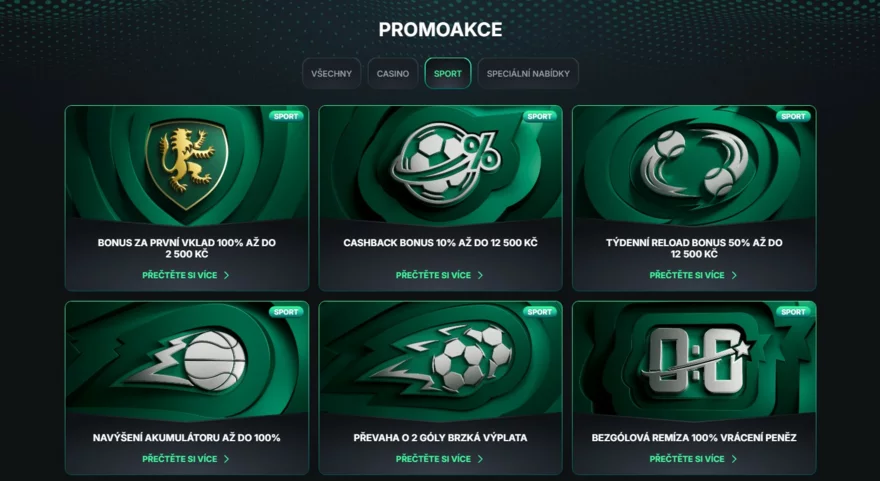Image resolution: width=880 pixels, height=481 pixels.
Task: Switch to the Všechny tab
Action: (332, 74)
